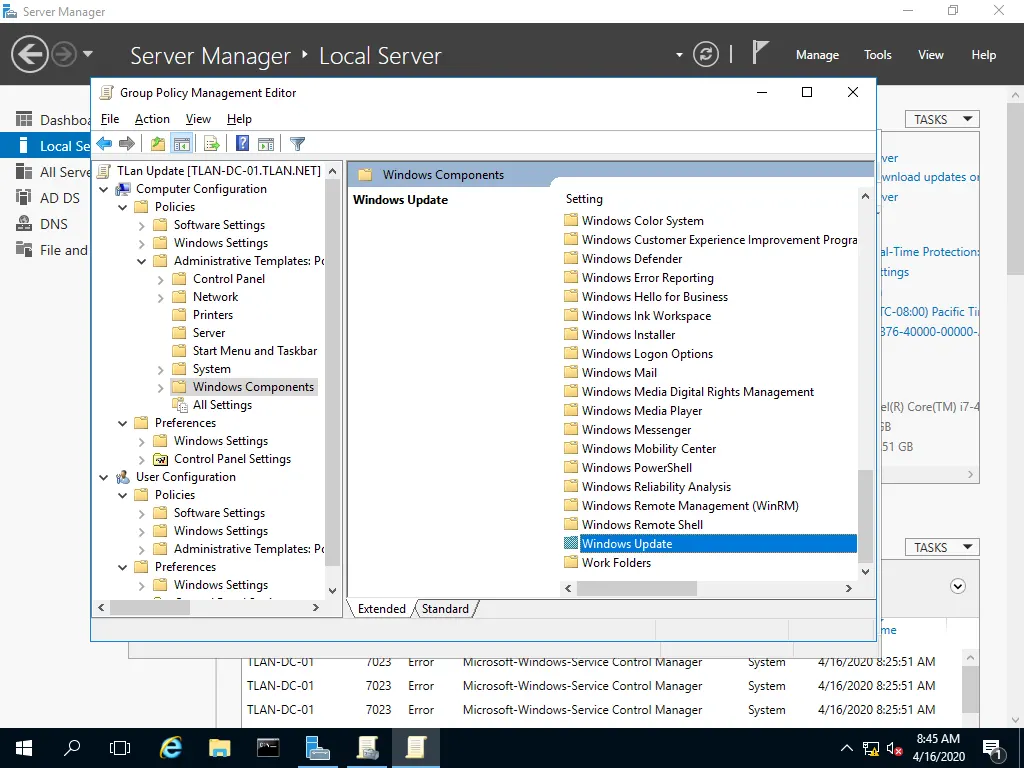The image size is (1024, 768).
Task: Open the Help menu in GPO editor
Action: pyautogui.click(x=239, y=119)
